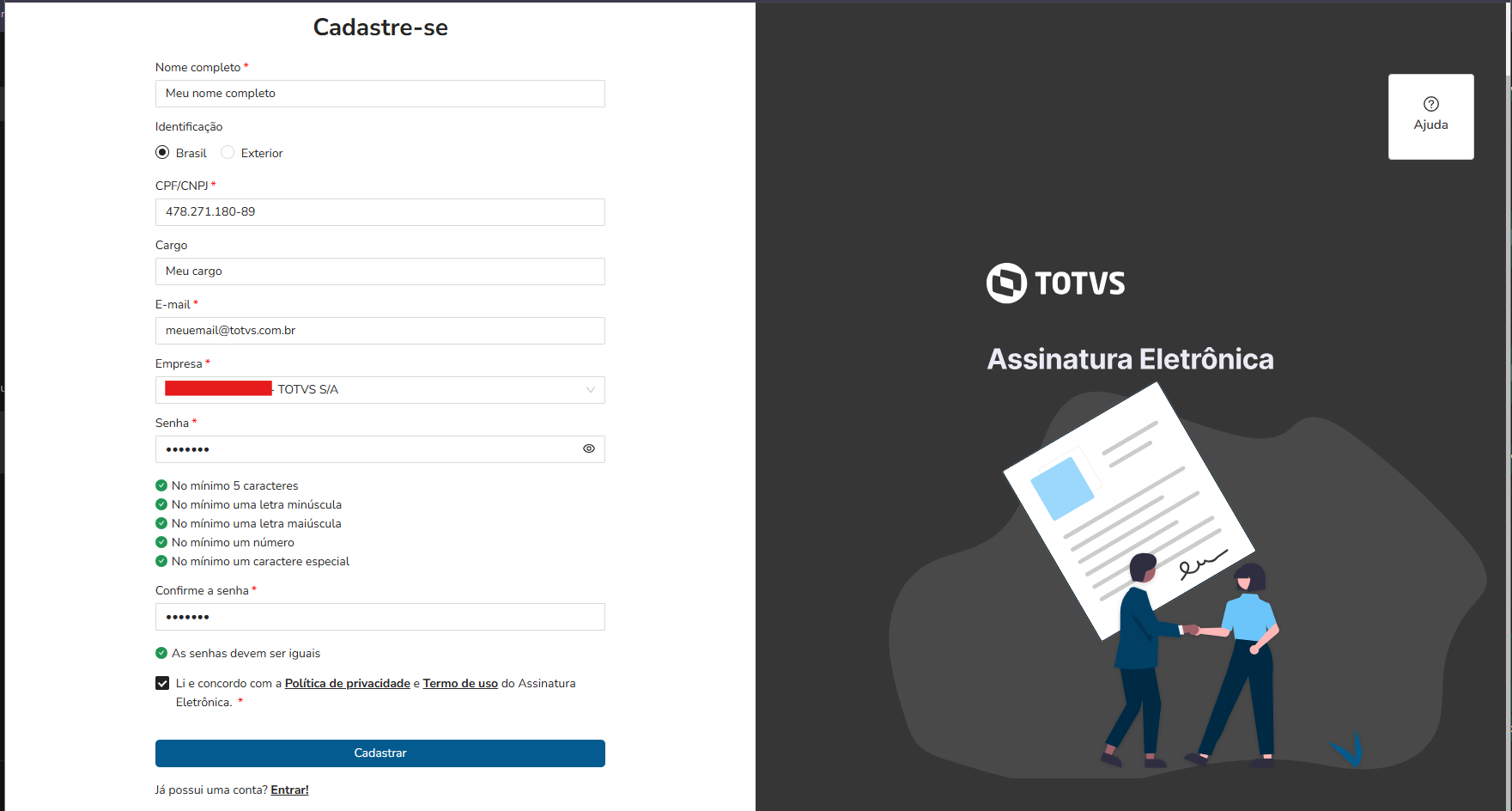Click the TOTVS logo icon
Screen dimensions: 1512x811
coord(1006,283)
